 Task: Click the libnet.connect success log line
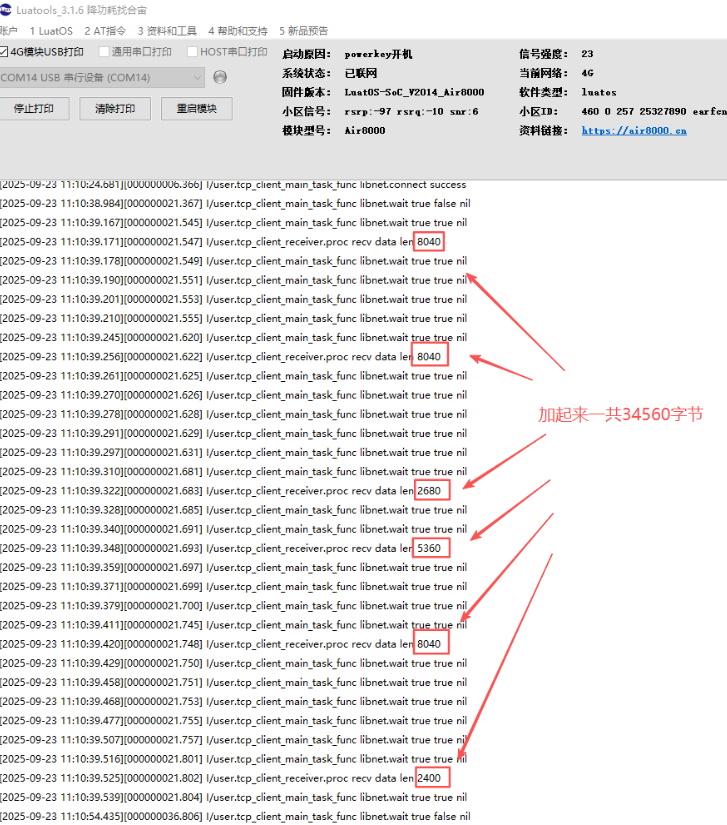pyautogui.click(x=233, y=185)
